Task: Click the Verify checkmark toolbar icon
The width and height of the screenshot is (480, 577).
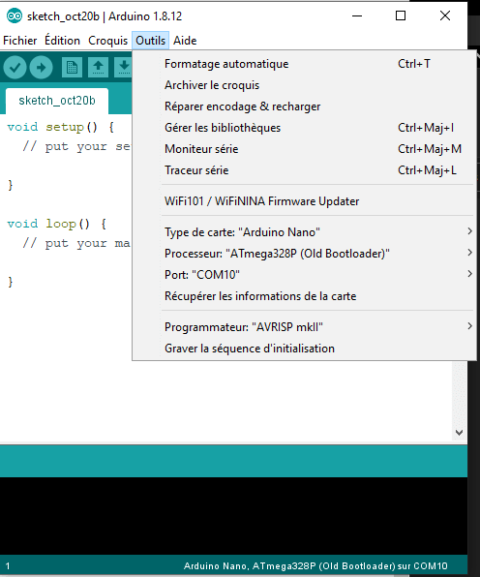Action: (15, 67)
